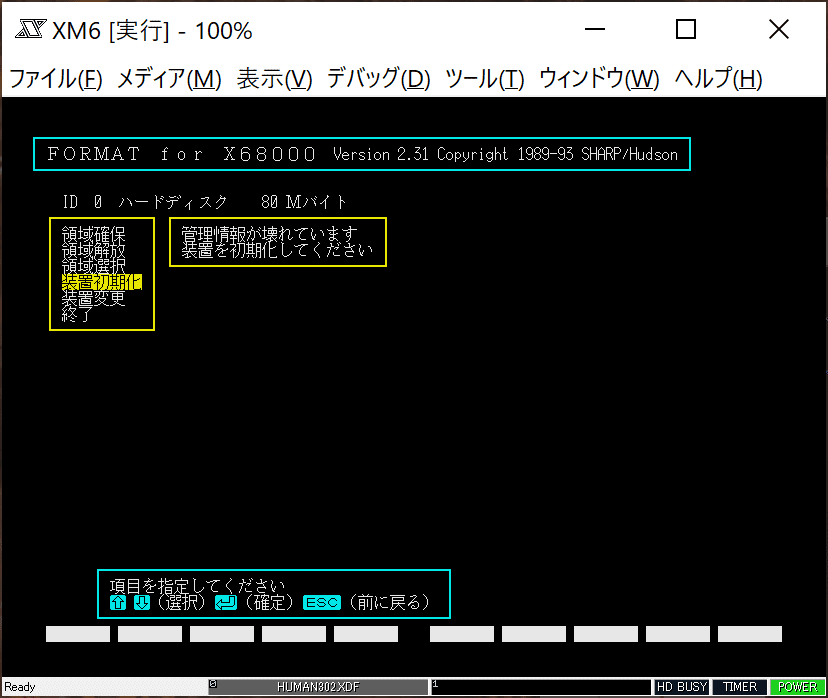Click the 項目を指定してください prompt text
The width and height of the screenshot is (828, 698).
[x=197, y=586]
